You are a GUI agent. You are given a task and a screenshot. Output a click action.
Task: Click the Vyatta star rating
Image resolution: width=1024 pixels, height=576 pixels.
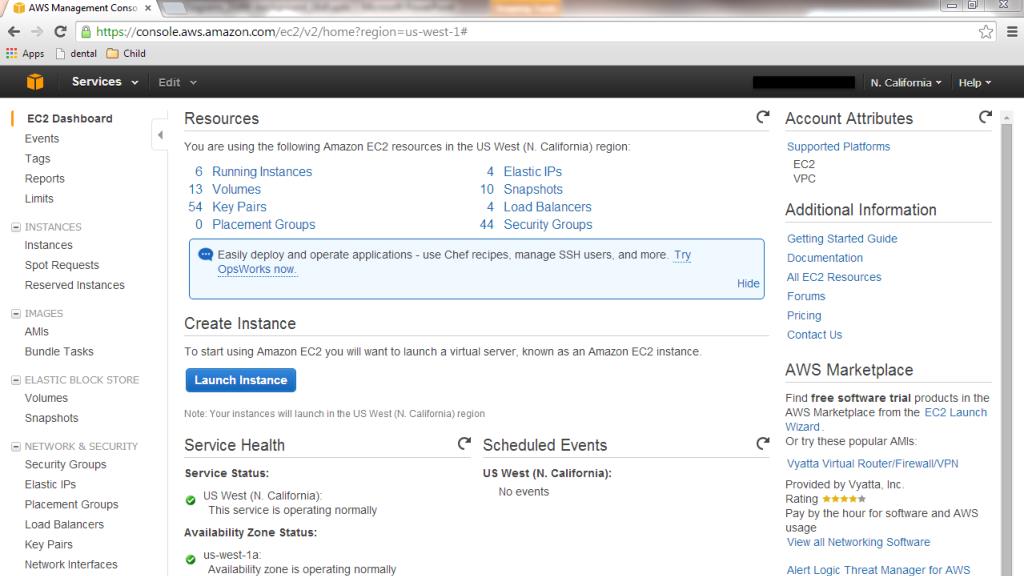844,498
